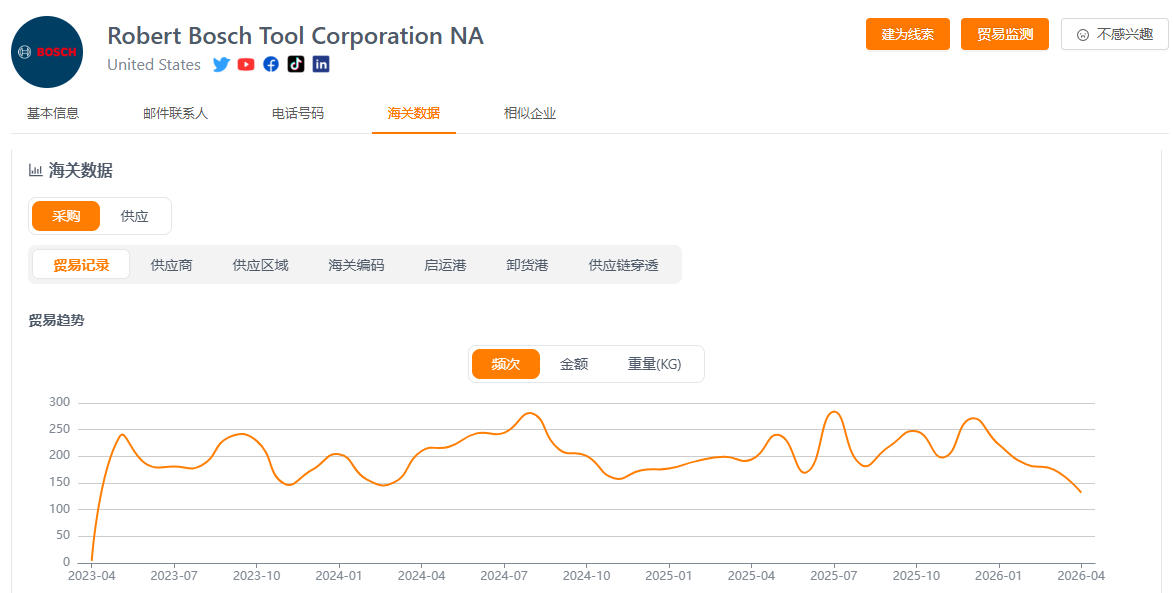Open the 卸货港 sub-tab
1173x593 pixels.
click(x=527, y=265)
